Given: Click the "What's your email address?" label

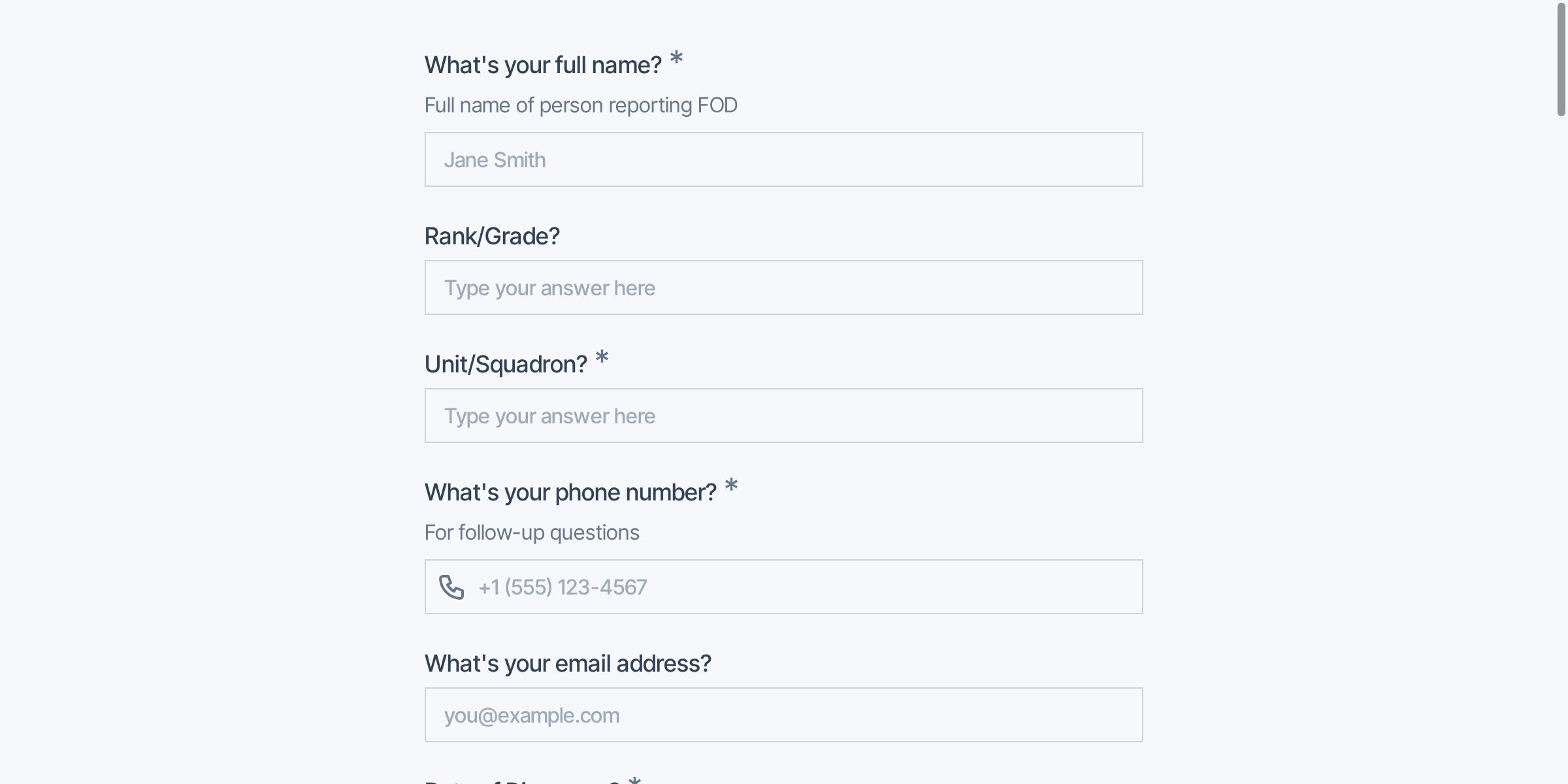Looking at the screenshot, I should 568,664.
